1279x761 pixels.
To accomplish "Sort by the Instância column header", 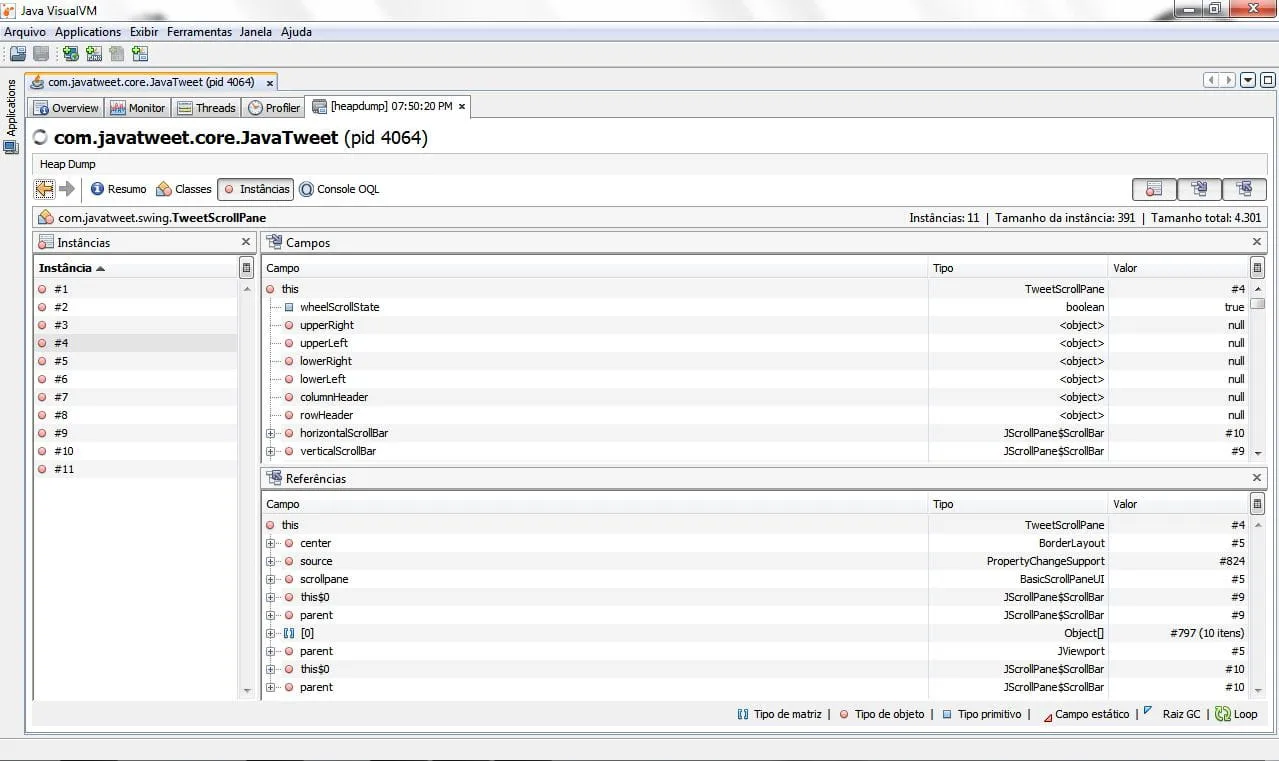I will tap(136, 268).
